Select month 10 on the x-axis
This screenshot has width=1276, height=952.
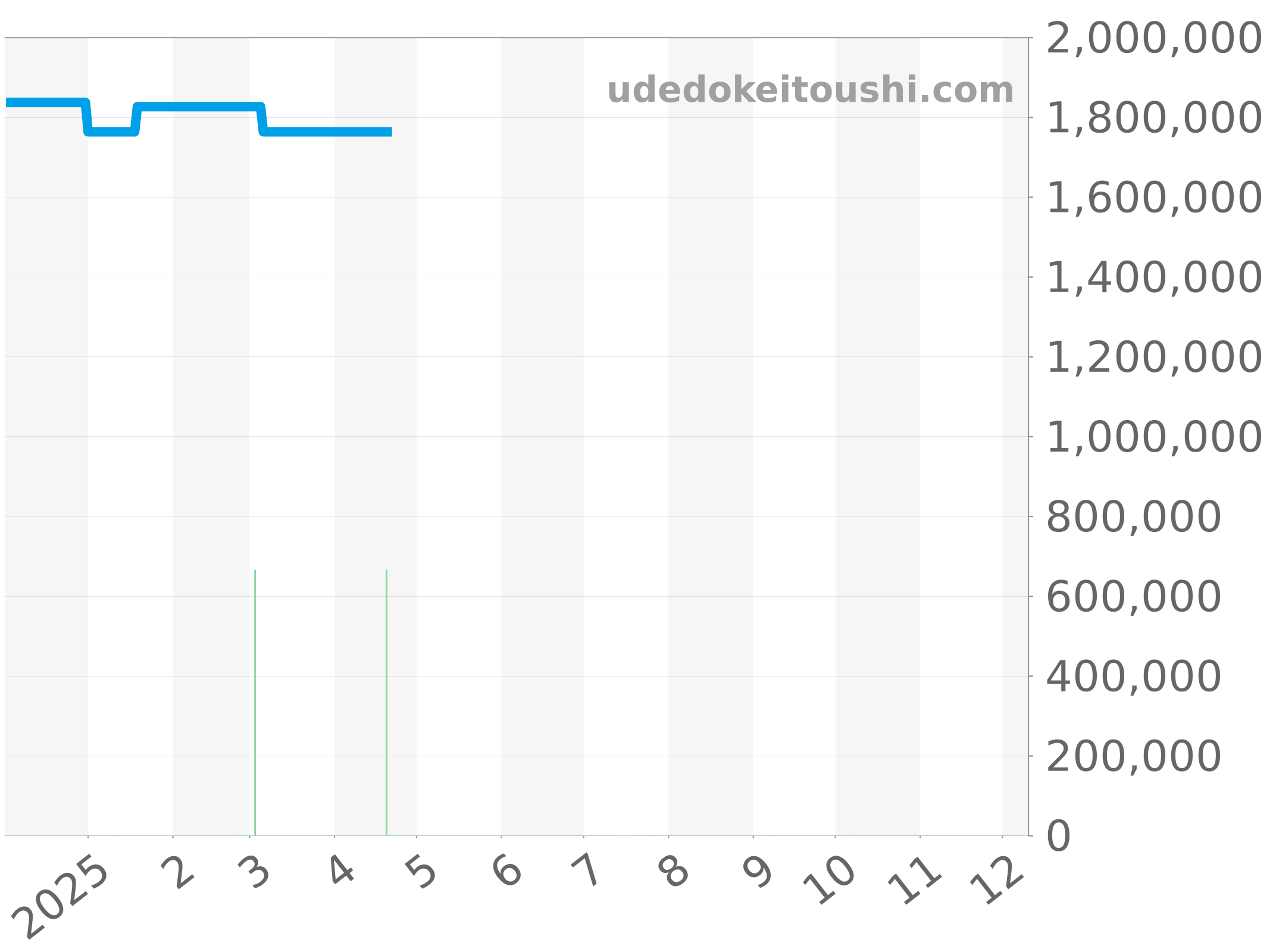click(x=830, y=881)
